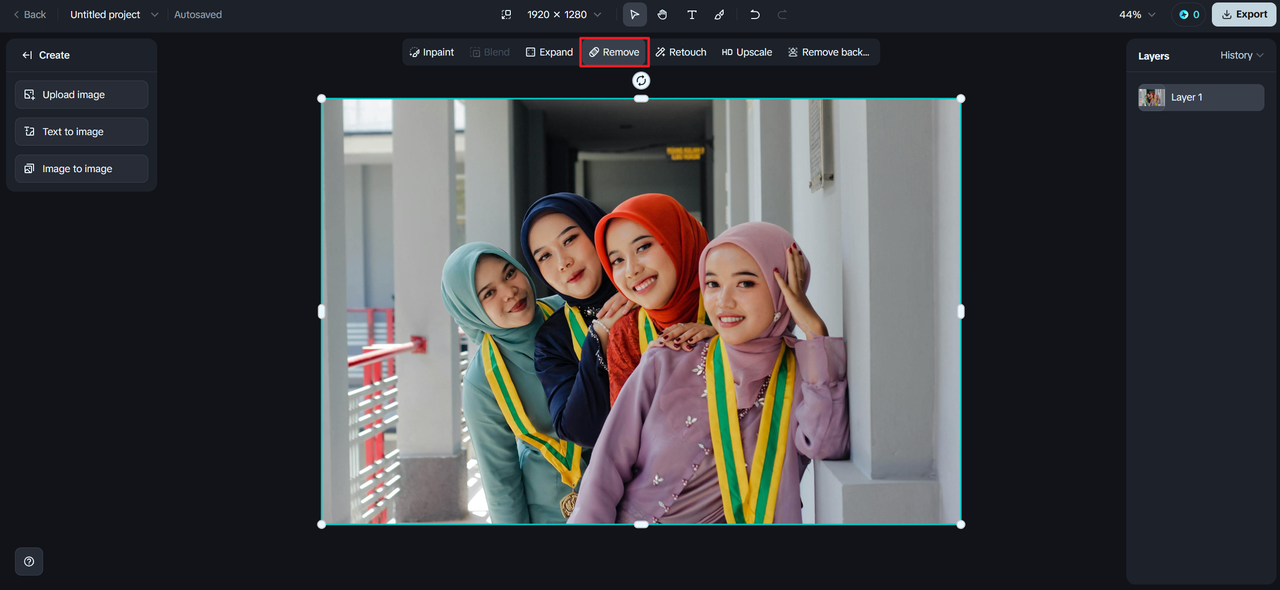Open the Remove background tool
This screenshot has height=590, width=1280.
coord(829,52)
